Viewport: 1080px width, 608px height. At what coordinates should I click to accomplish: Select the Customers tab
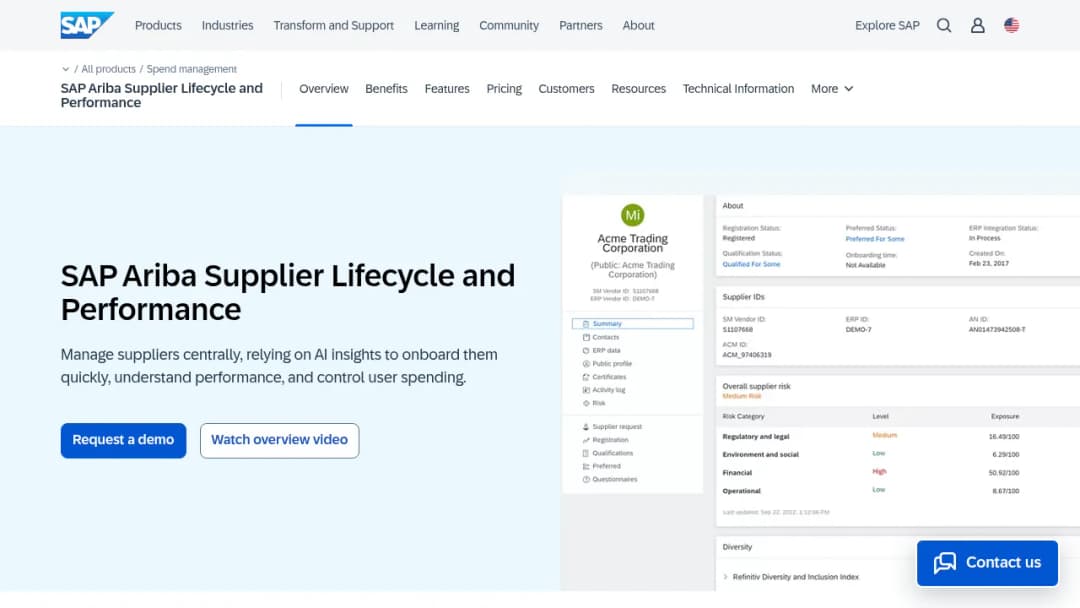pos(566,89)
